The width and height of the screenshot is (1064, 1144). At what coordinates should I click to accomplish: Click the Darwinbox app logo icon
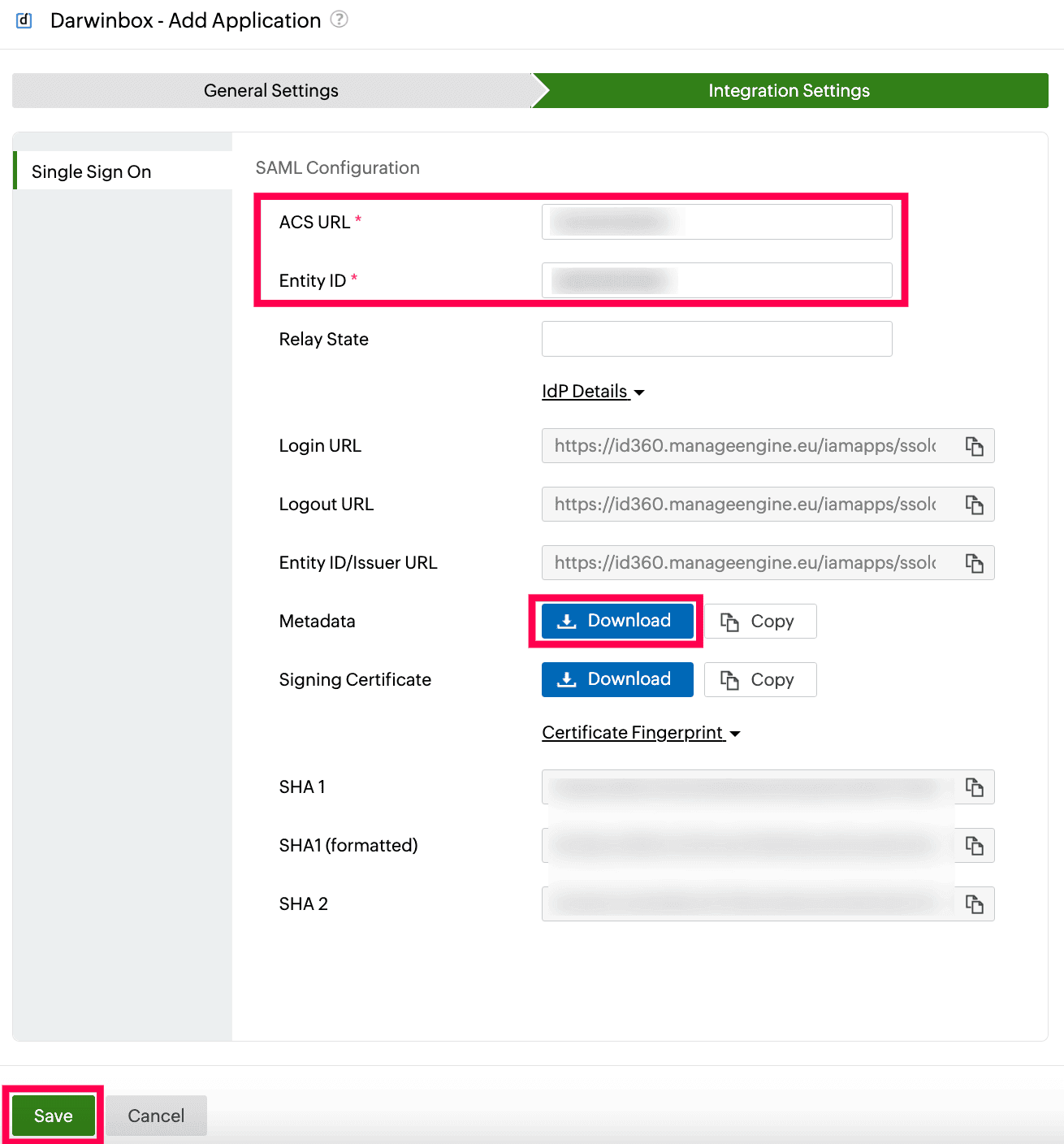pyautogui.click(x=24, y=20)
